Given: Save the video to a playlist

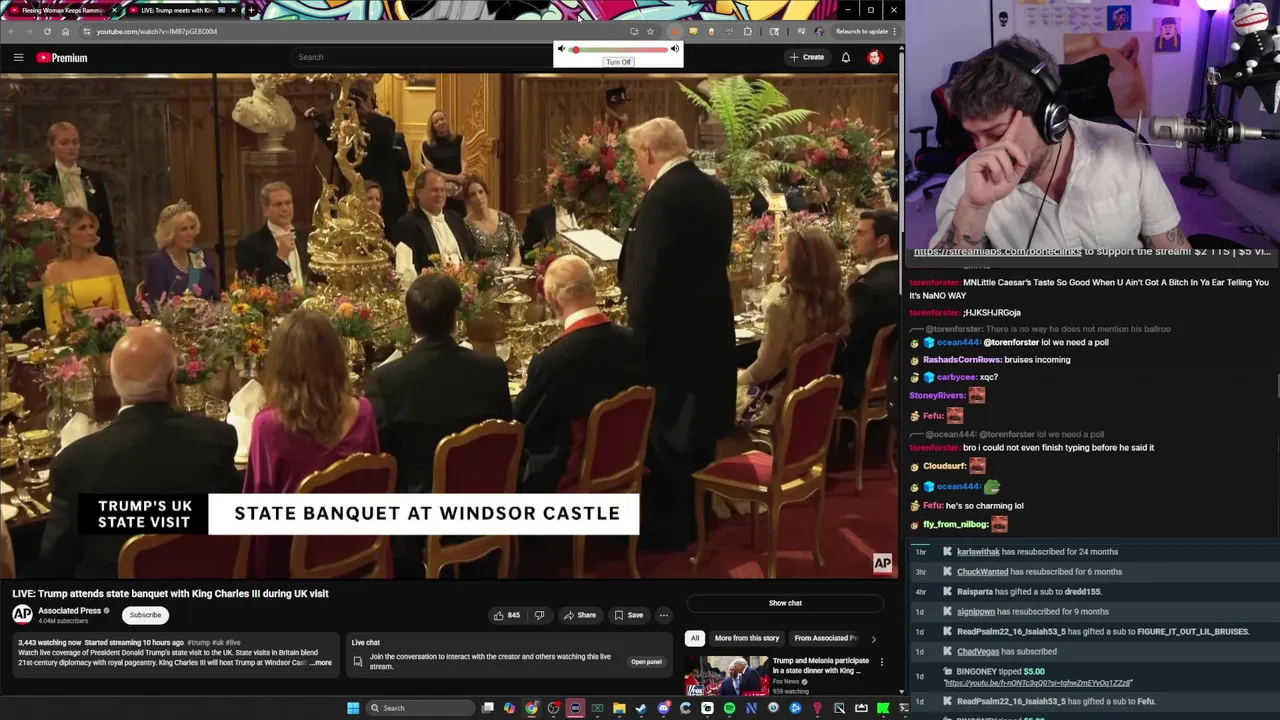Looking at the screenshot, I should tap(629, 615).
